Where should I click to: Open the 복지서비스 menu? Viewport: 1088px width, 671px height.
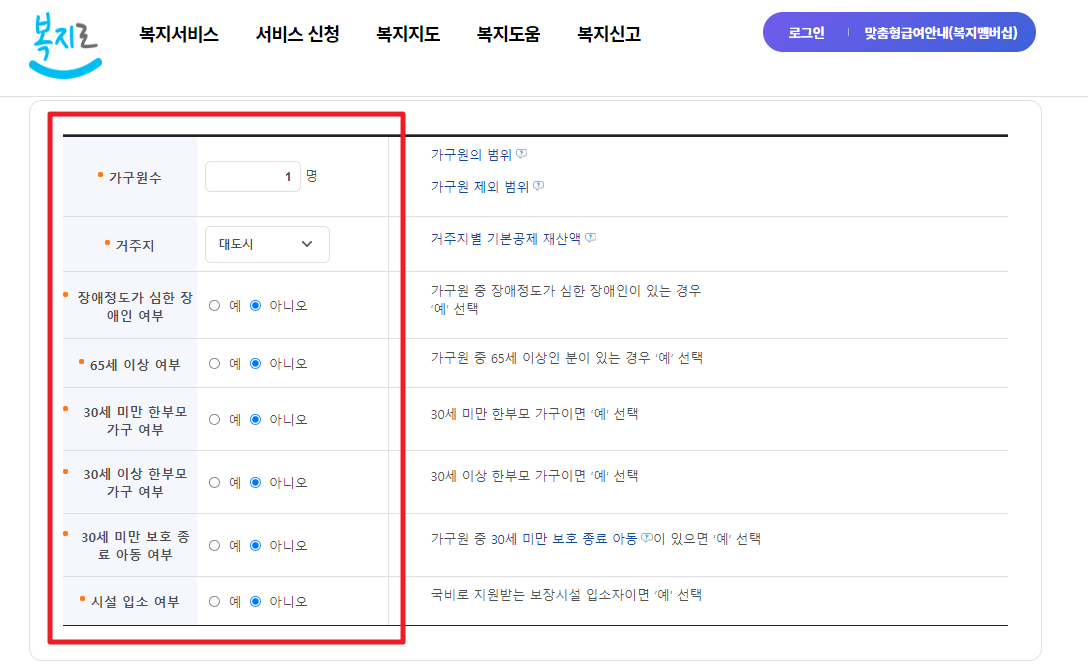179,34
